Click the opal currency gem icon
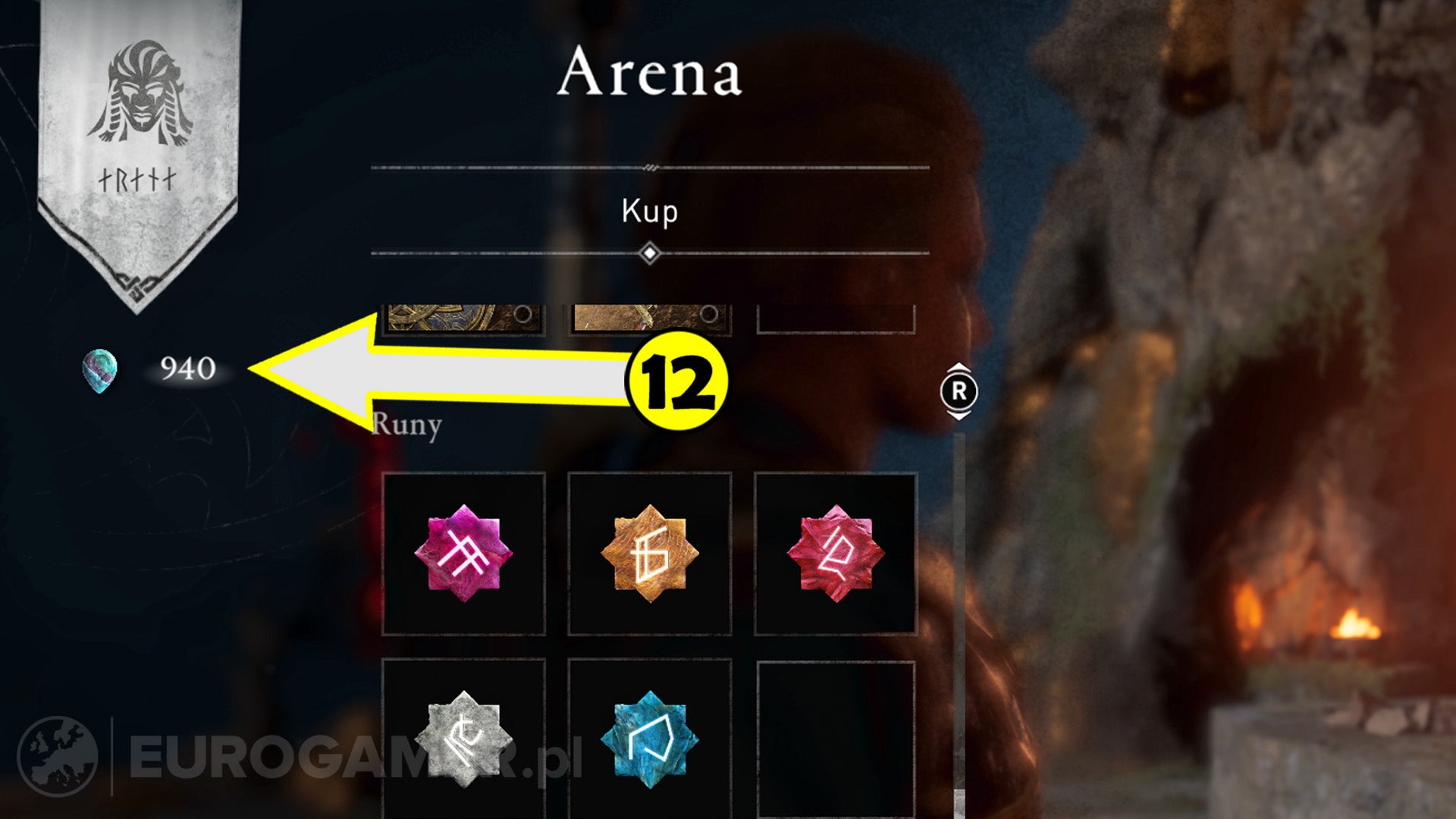The height and width of the screenshot is (819, 1456). 100,371
